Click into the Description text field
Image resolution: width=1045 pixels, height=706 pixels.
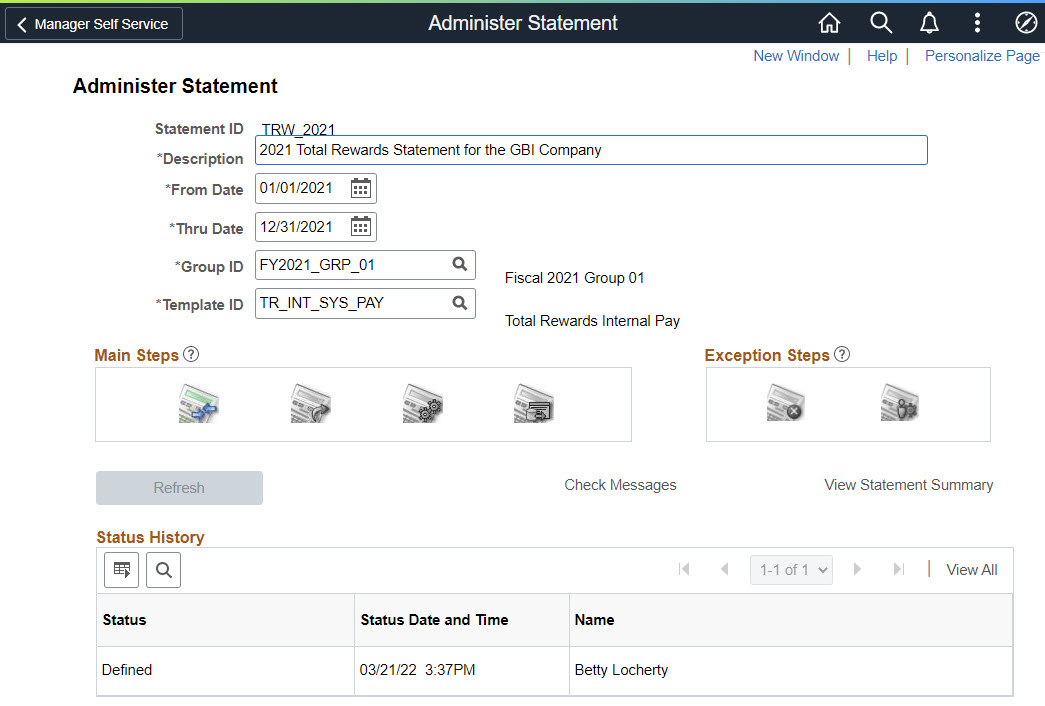pyautogui.click(x=591, y=150)
